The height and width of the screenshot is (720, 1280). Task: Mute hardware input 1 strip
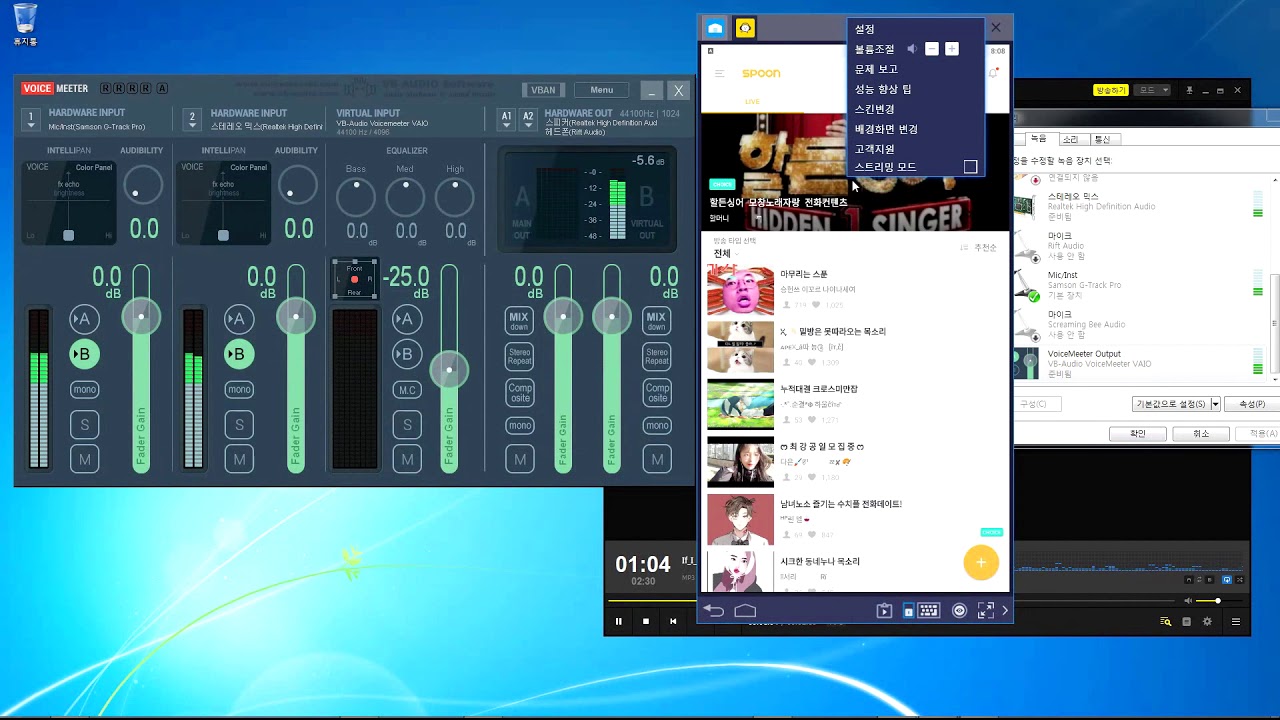[85, 460]
